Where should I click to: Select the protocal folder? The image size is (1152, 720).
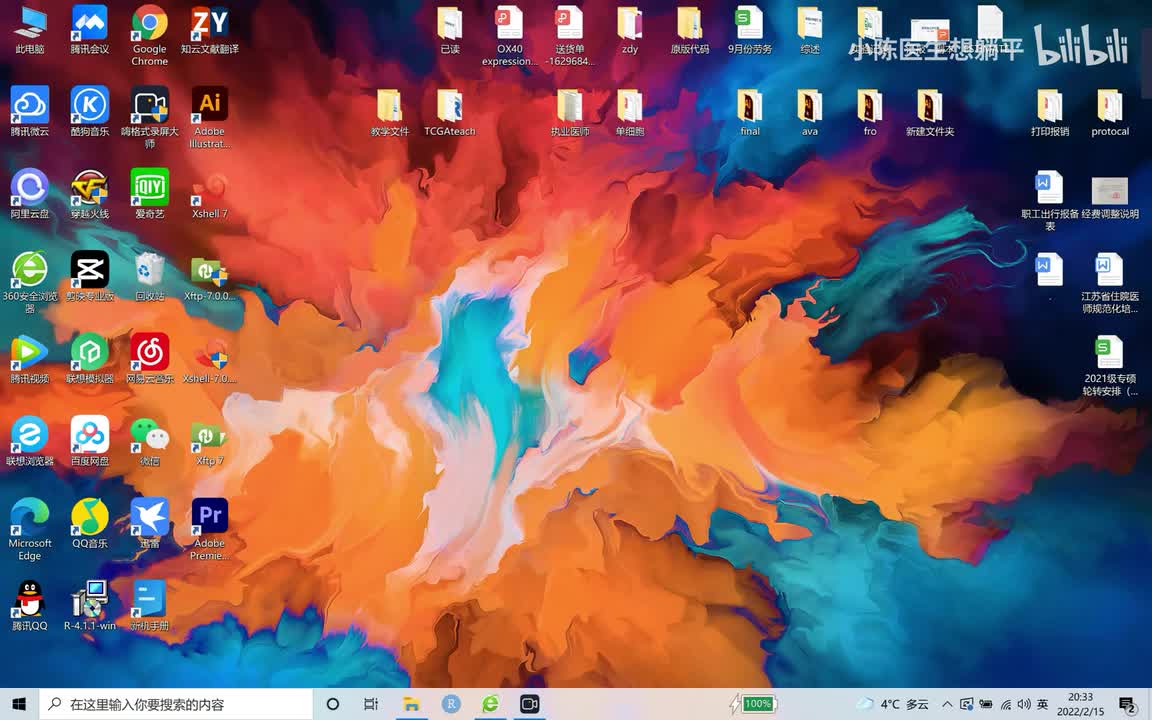[1110, 112]
